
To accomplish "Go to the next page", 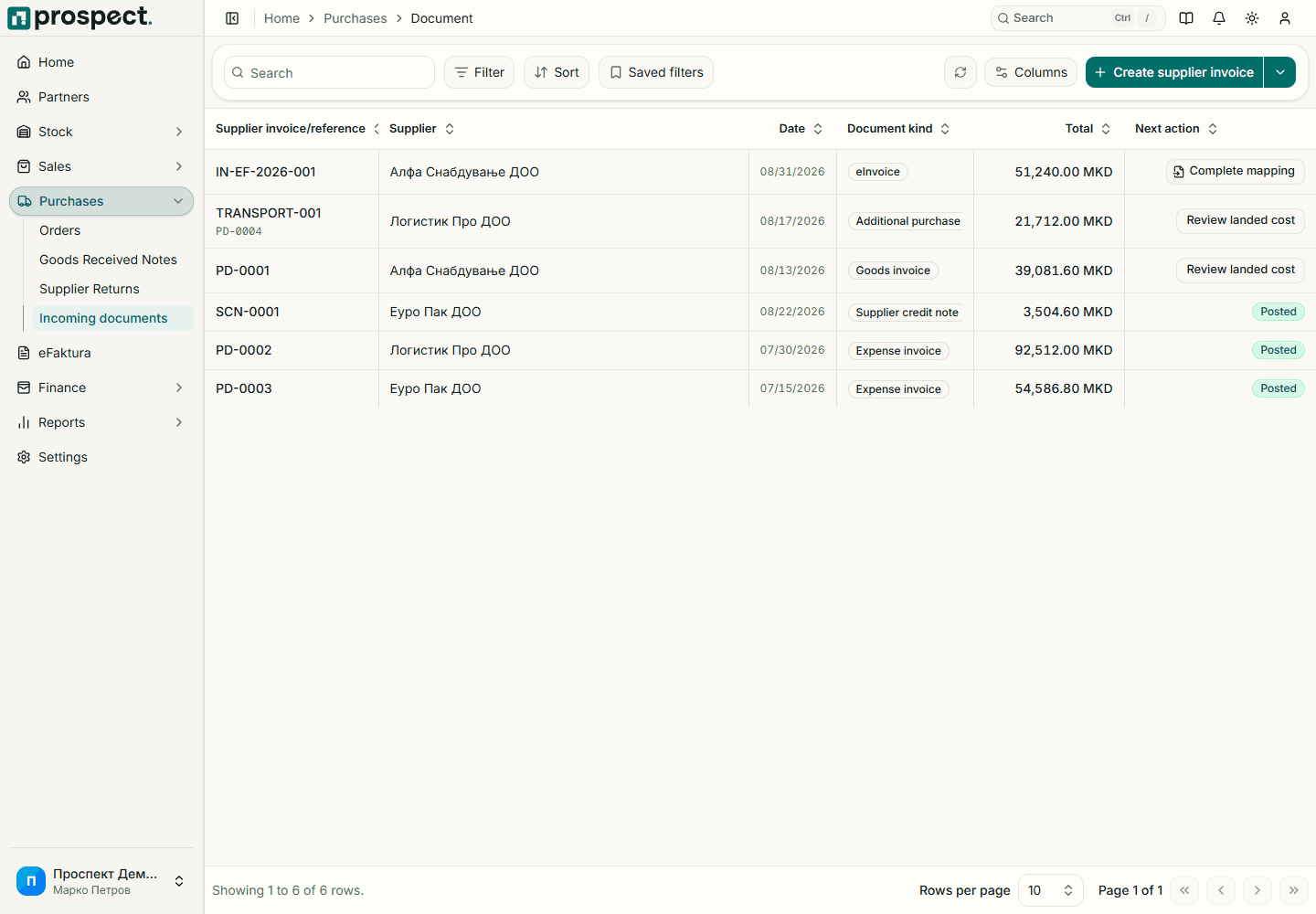I will click(1258, 890).
